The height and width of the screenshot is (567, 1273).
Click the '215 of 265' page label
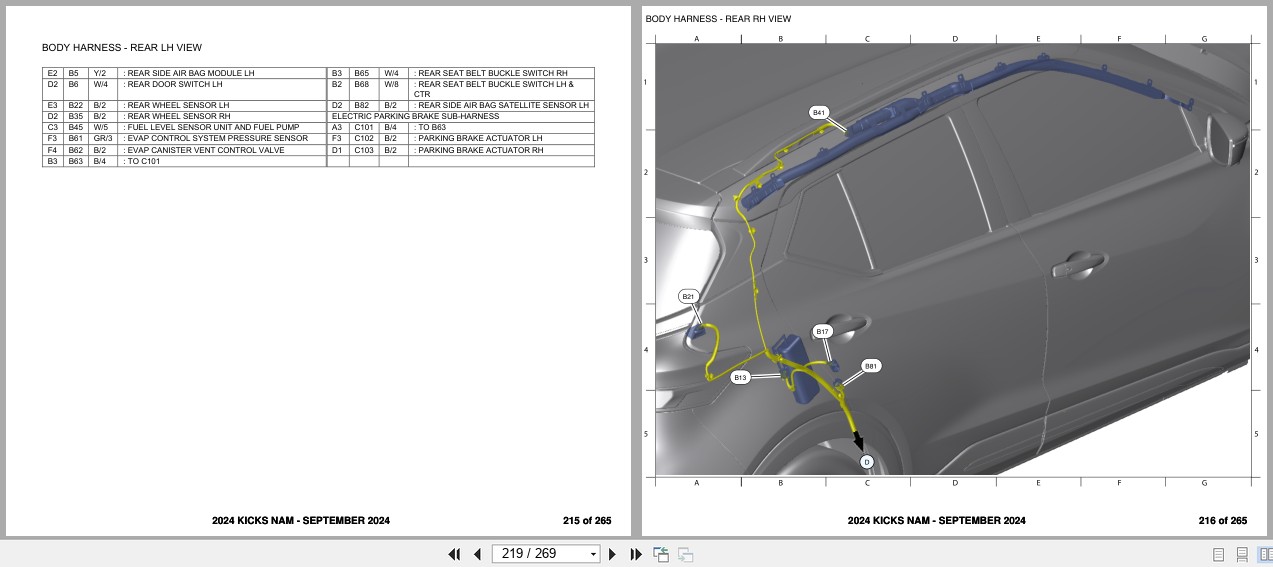[587, 520]
